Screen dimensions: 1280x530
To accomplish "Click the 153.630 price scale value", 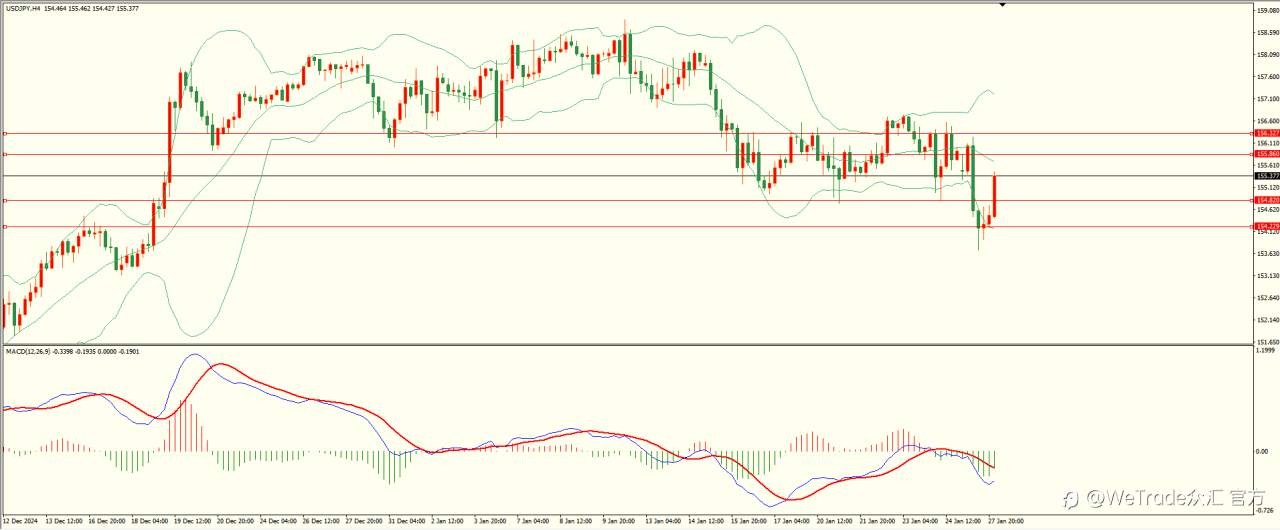I will 1267,253.
